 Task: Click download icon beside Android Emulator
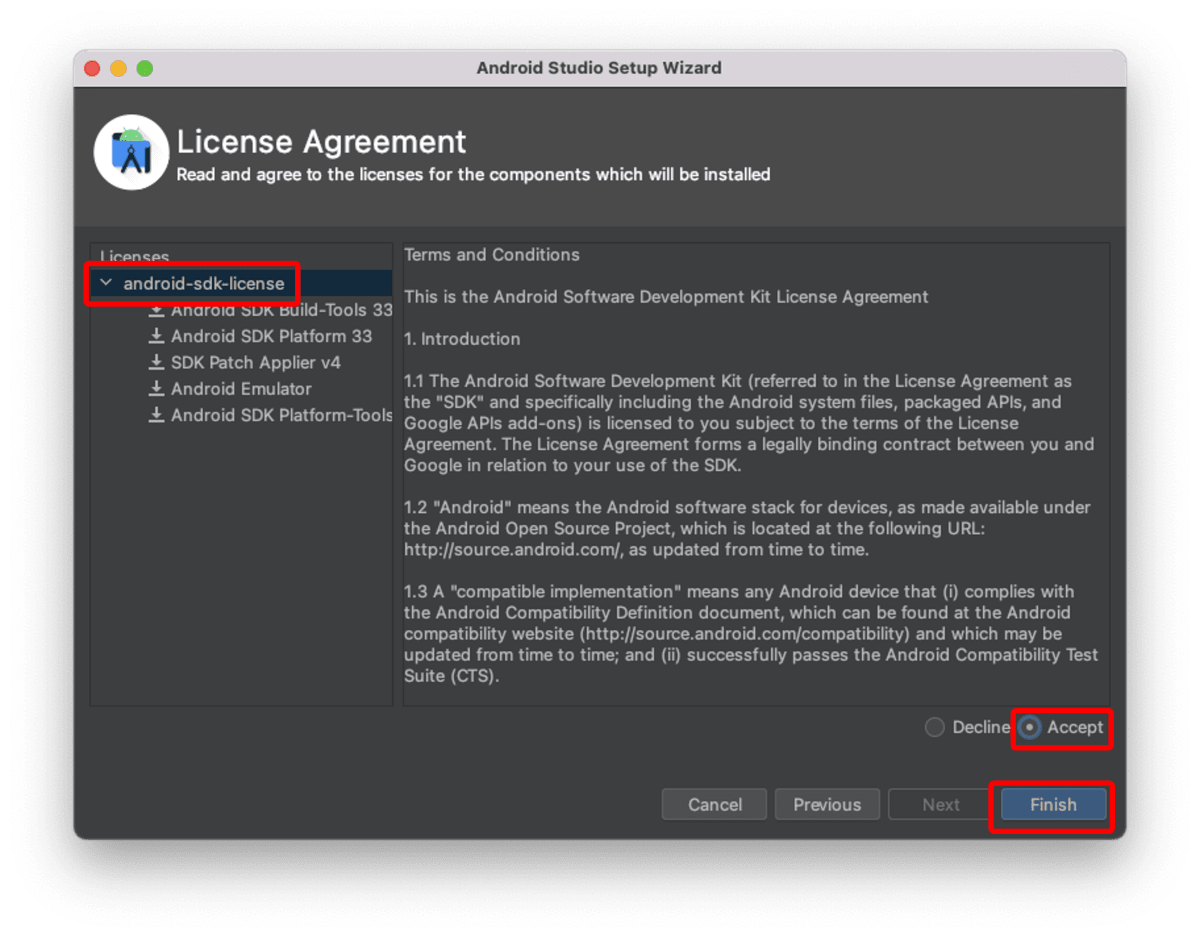pos(156,389)
